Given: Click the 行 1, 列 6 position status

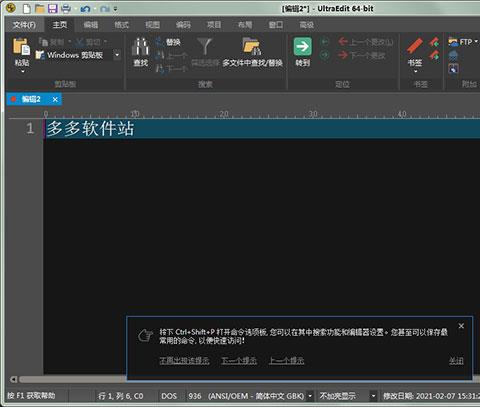Looking at the screenshot, I should pyautogui.click(x=120, y=396).
